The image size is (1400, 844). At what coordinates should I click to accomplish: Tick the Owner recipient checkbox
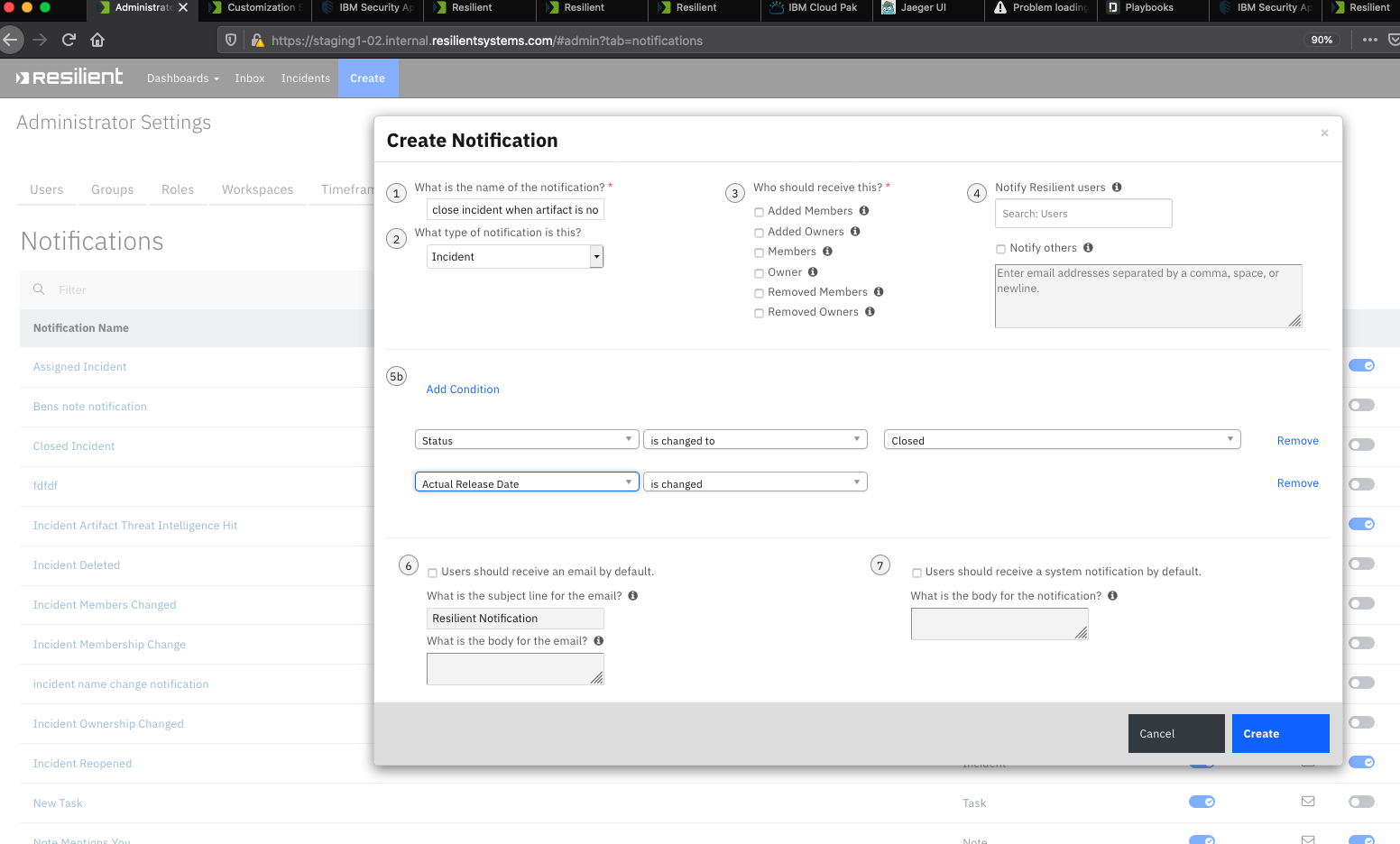[x=760, y=273]
